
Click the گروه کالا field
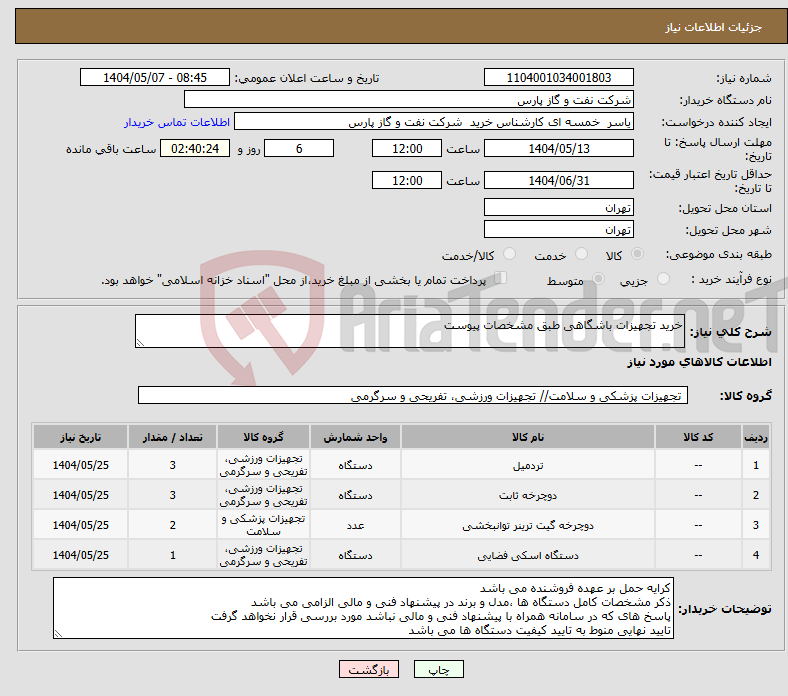coord(413,395)
